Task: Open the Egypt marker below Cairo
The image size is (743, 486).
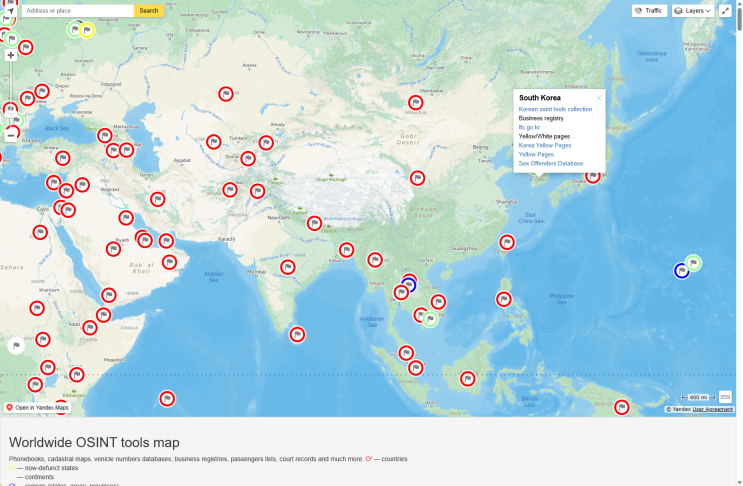Action: [x=40, y=233]
